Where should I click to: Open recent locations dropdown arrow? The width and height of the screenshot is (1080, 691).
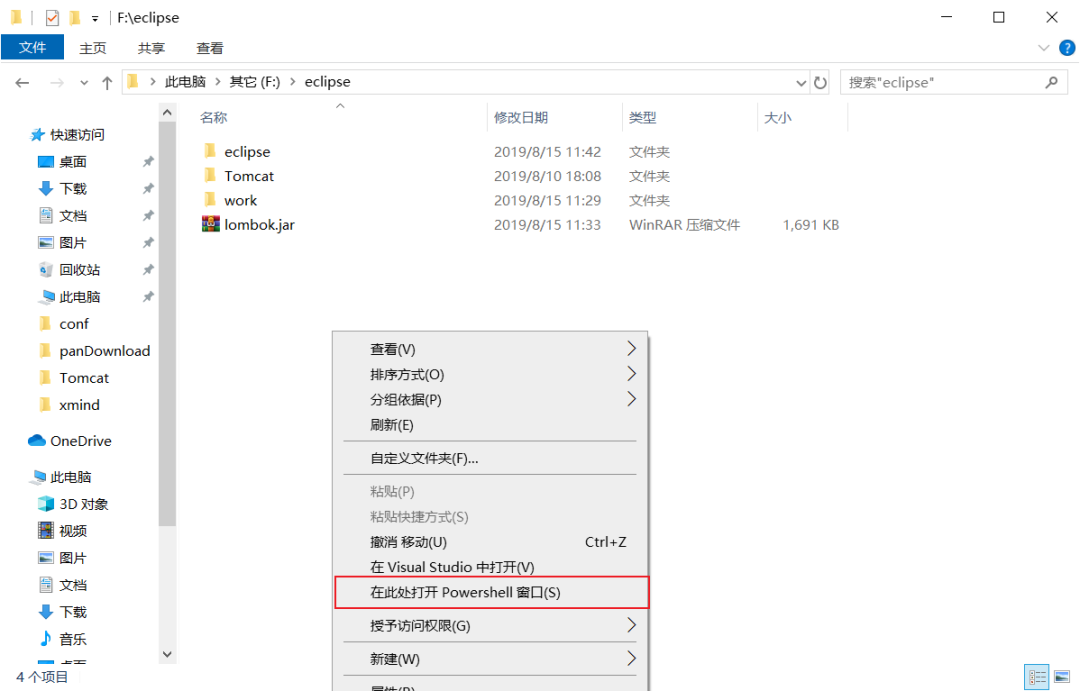[84, 83]
